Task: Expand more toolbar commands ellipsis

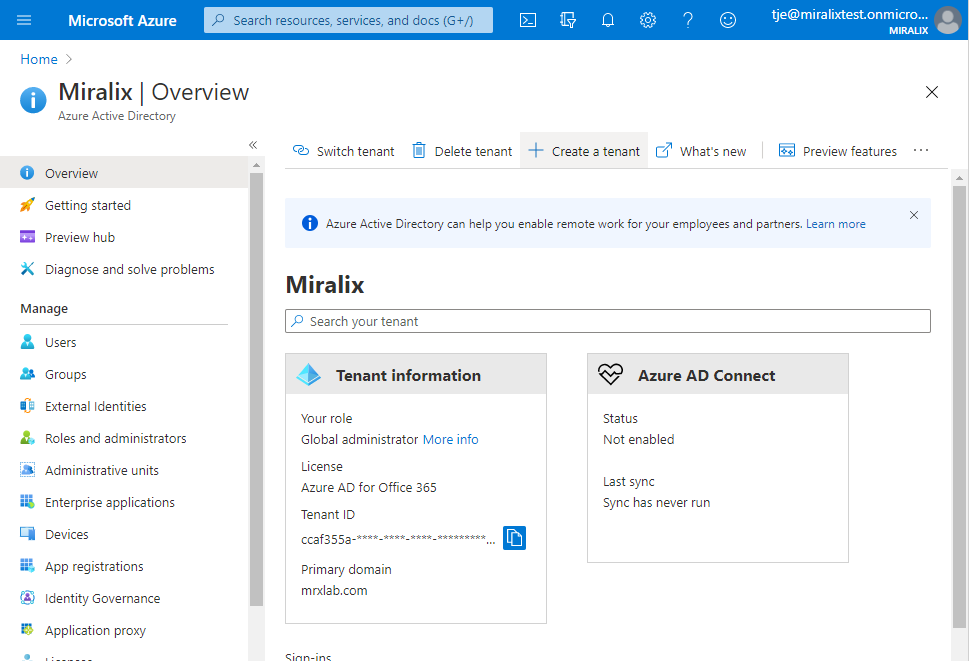Action: (x=921, y=151)
